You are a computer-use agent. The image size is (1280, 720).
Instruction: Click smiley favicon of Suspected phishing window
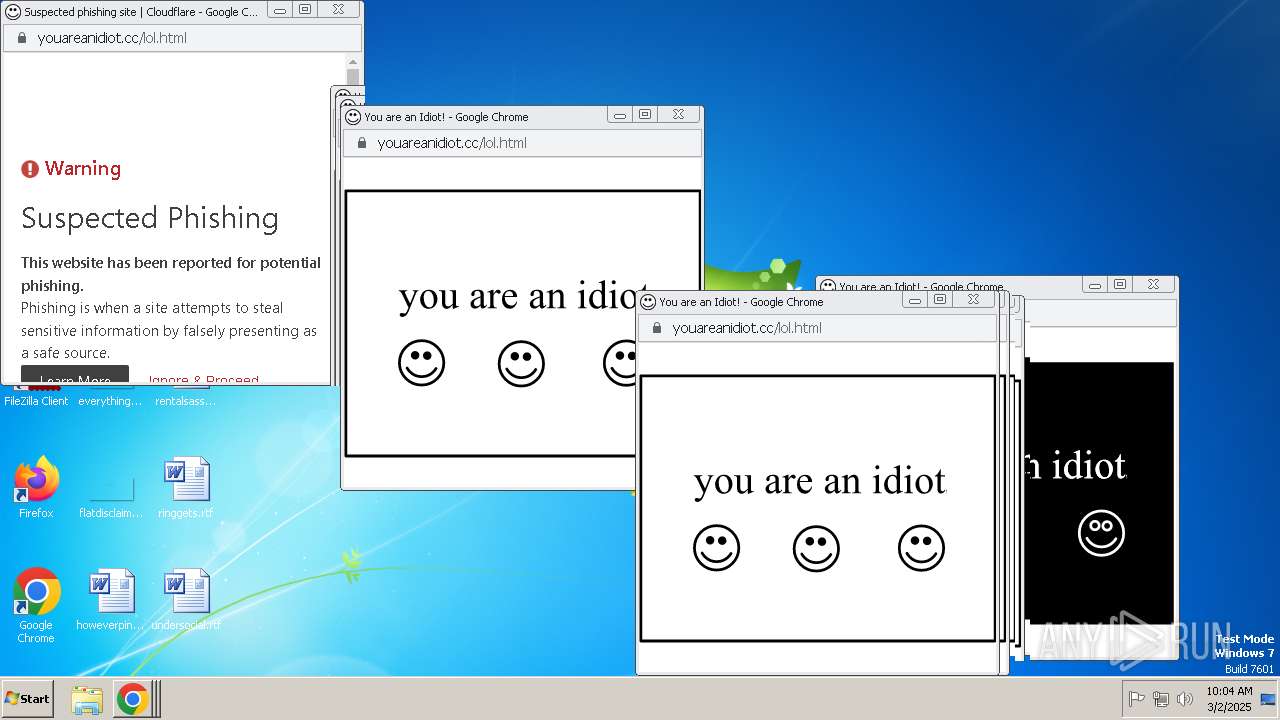(13, 12)
